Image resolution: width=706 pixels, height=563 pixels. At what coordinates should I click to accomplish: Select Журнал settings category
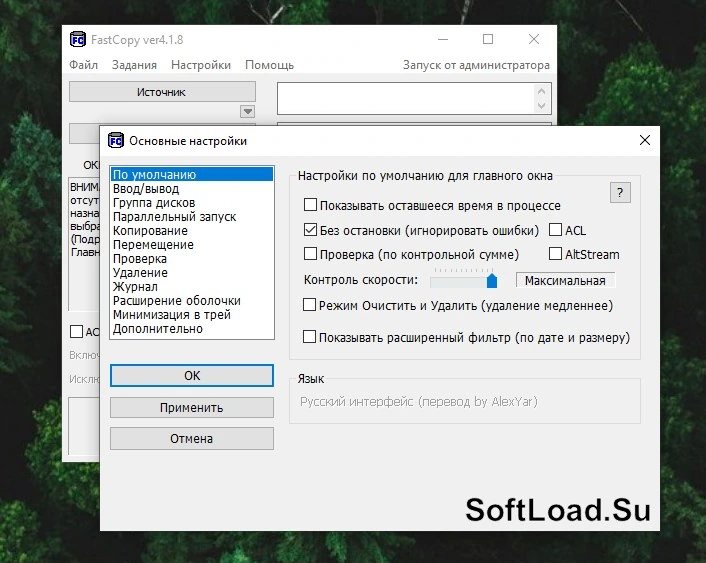click(192, 286)
